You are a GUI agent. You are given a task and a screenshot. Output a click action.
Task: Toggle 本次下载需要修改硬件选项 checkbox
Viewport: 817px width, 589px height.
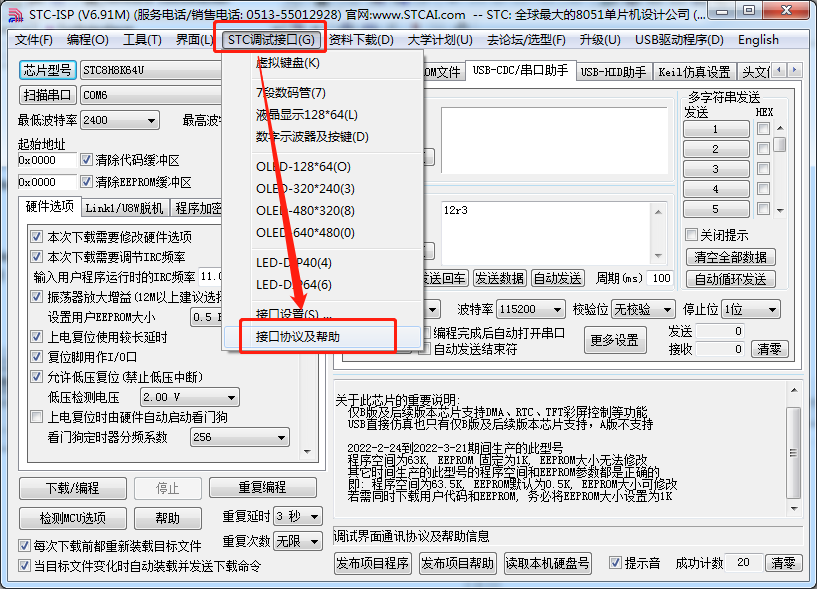tap(36, 237)
